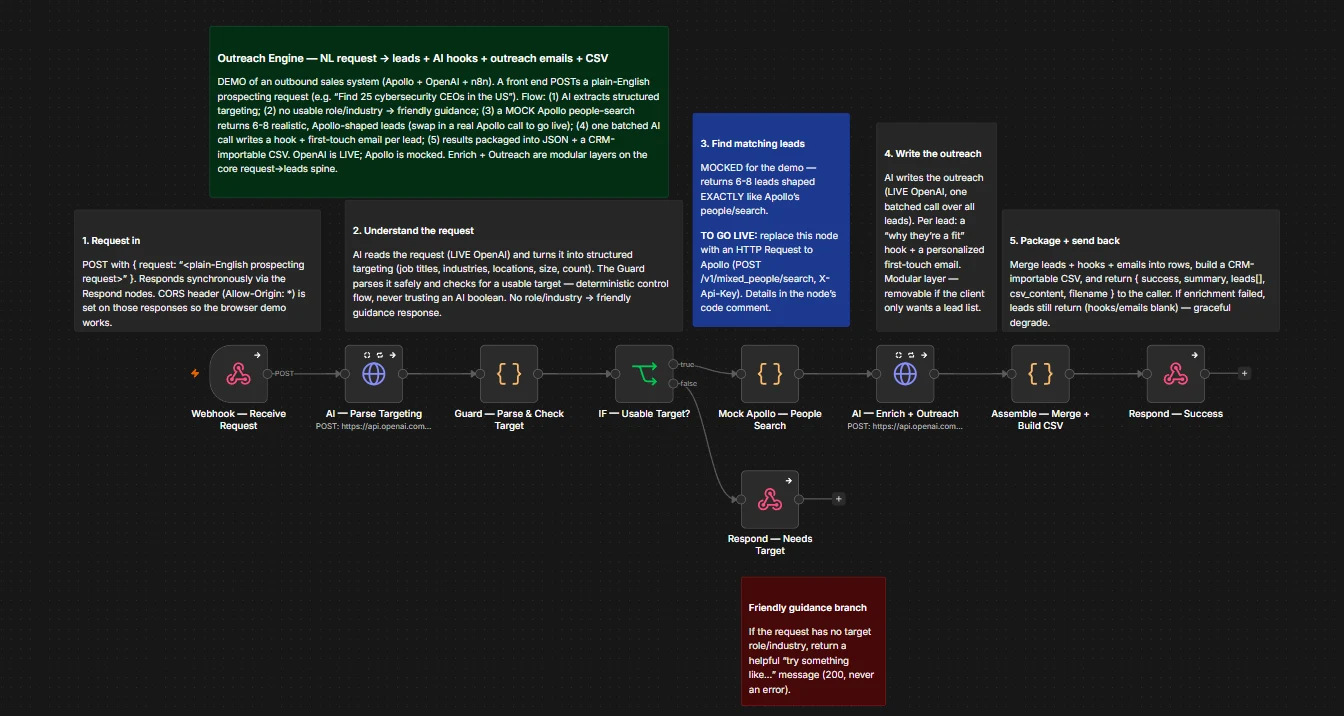Select the blue '3. Find matching leads' note
Viewport: 1344px width, 716px height.
pos(771,220)
